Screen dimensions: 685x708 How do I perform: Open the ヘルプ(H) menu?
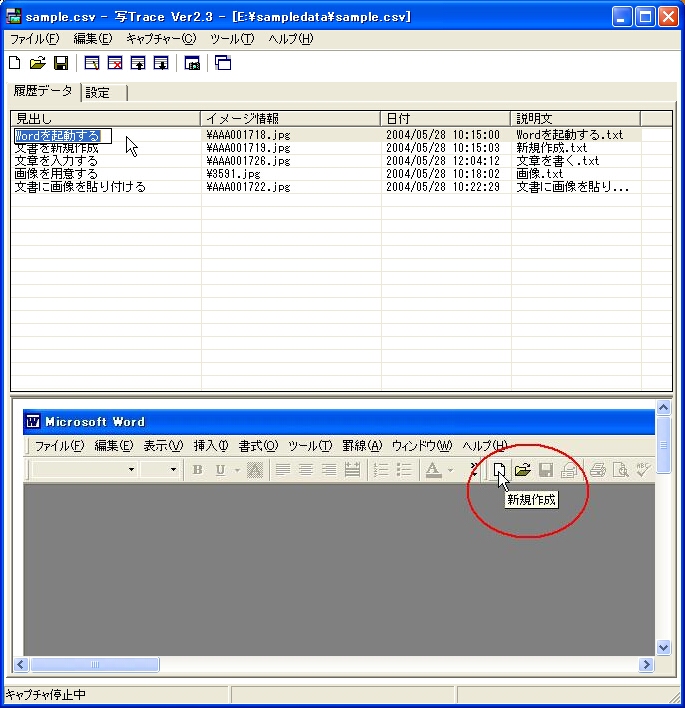(x=290, y=39)
